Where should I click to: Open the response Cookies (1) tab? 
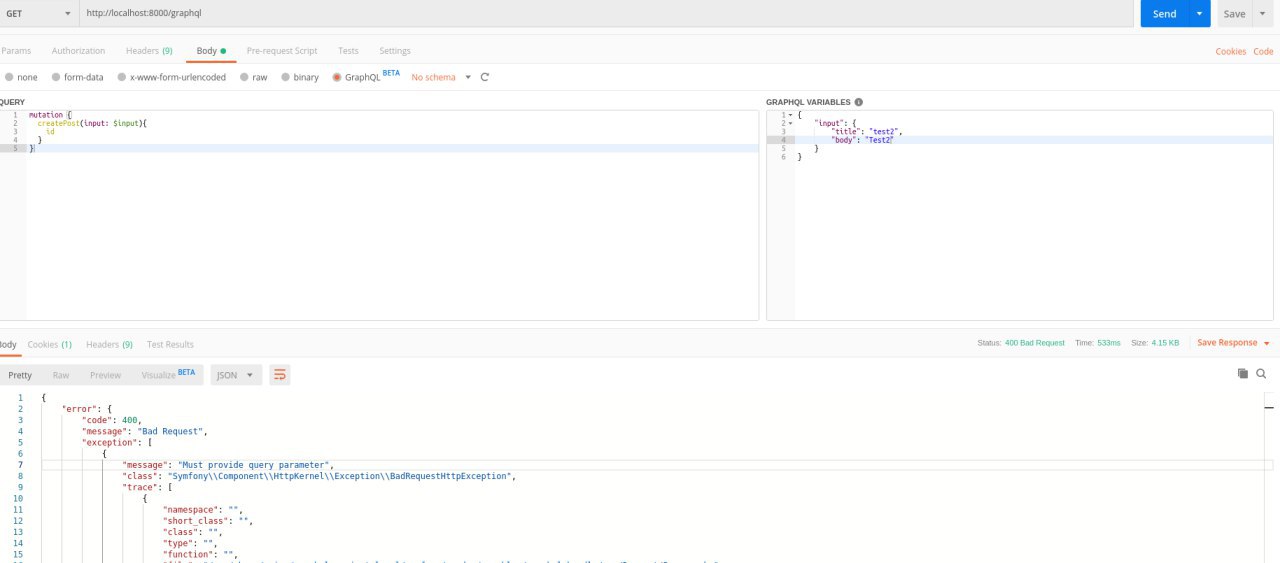(49, 344)
